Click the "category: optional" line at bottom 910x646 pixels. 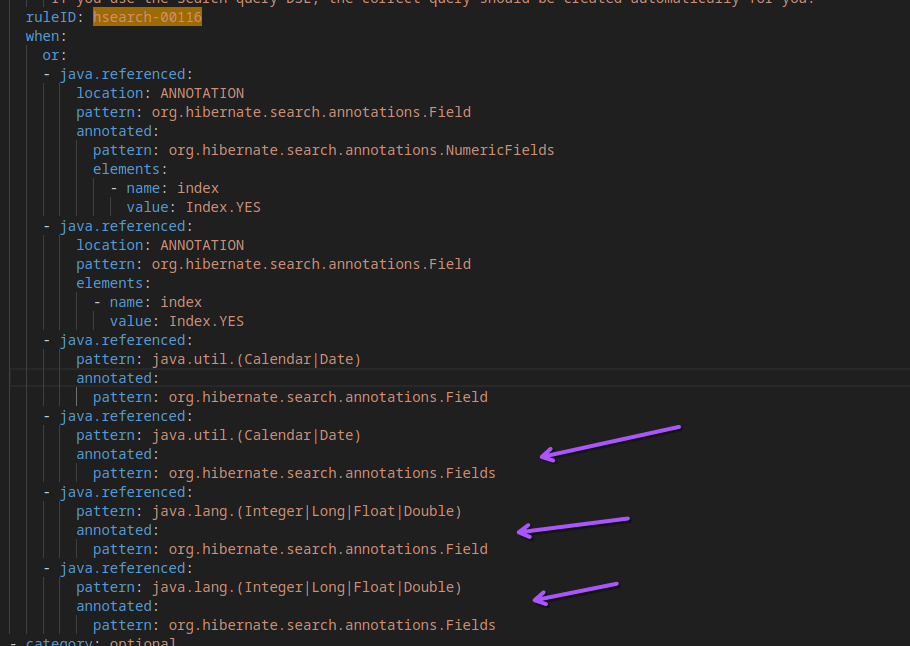click(x=100, y=641)
